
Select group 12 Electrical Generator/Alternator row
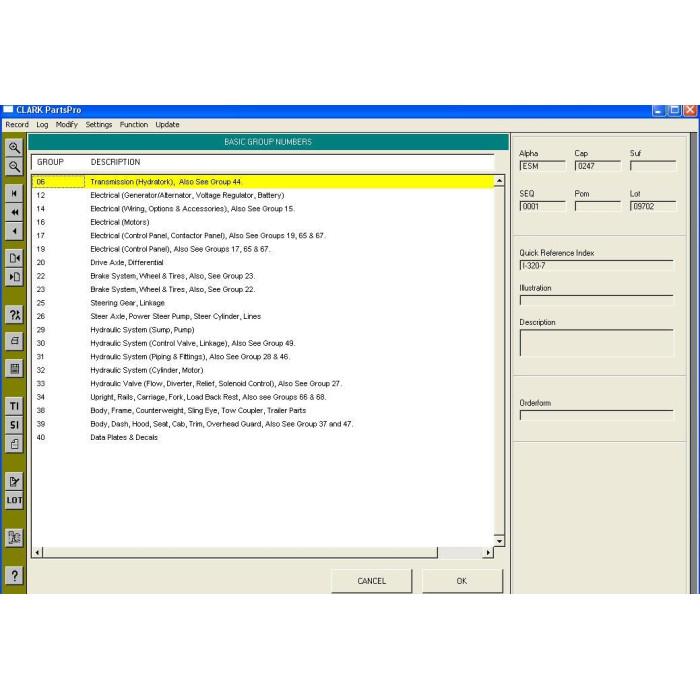click(x=263, y=195)
